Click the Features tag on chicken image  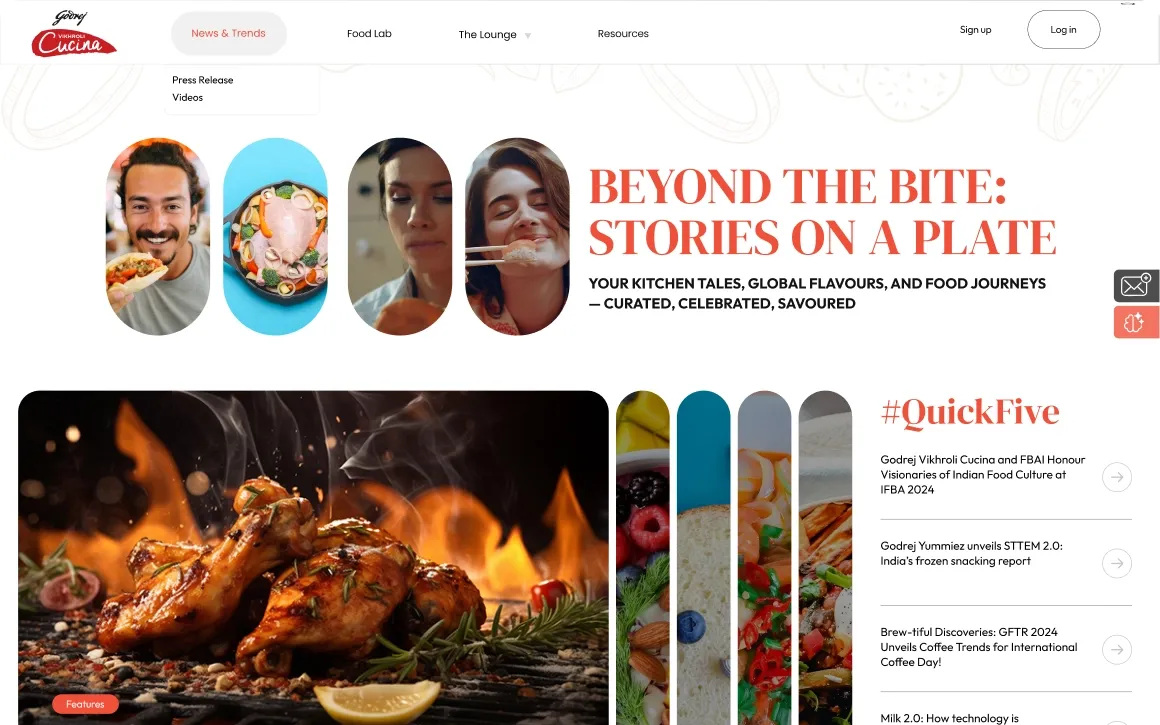click(x=85, y=704)
